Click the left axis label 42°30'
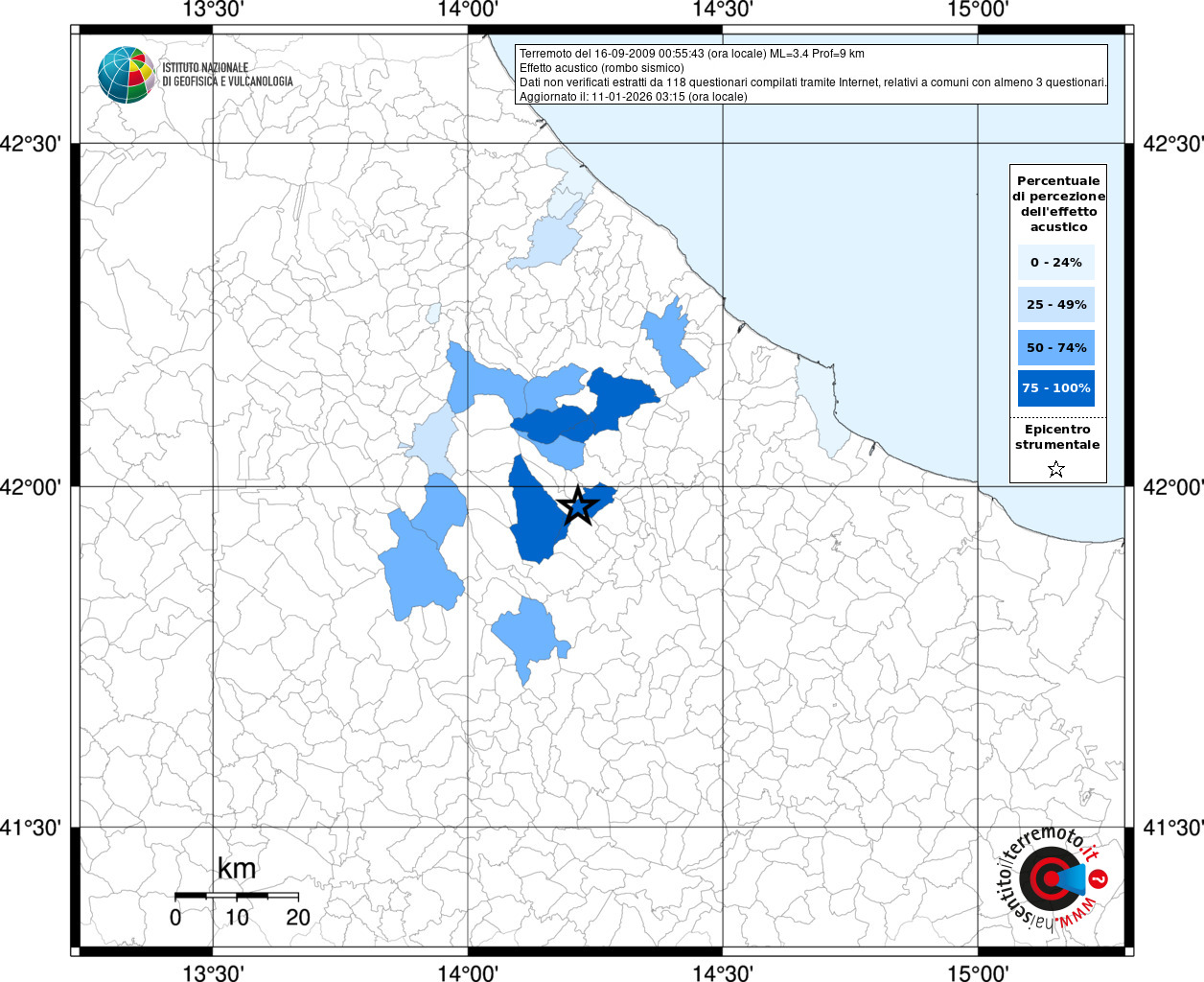Screen dimensions: 1204x982 [31, 144]
